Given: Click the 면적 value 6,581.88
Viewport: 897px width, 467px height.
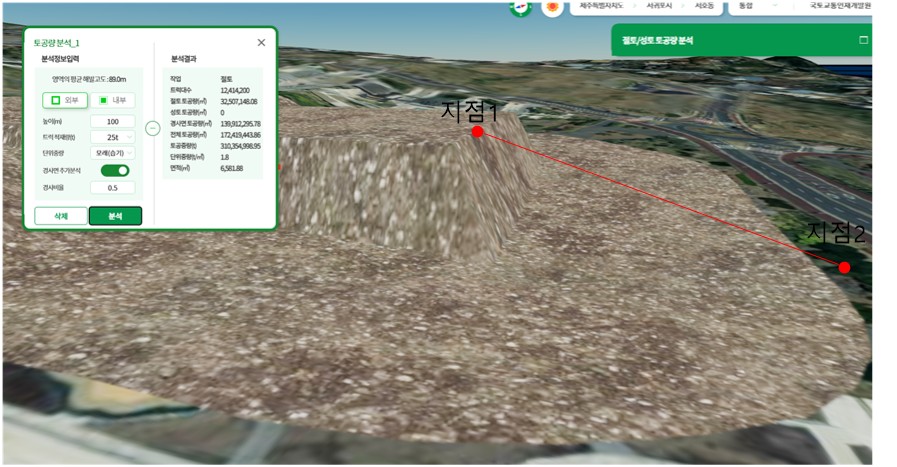Looking at the screenshot, I should (231, 168).
